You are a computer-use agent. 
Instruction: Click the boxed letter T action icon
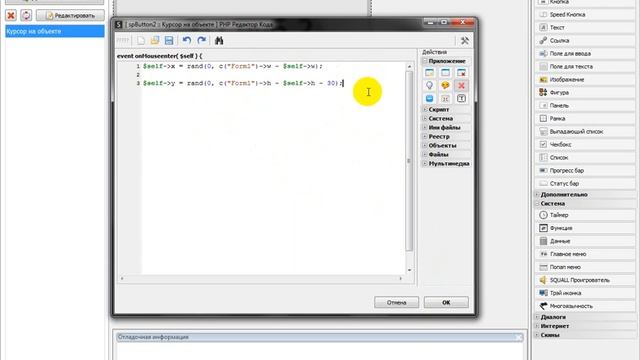coord(461,99)
